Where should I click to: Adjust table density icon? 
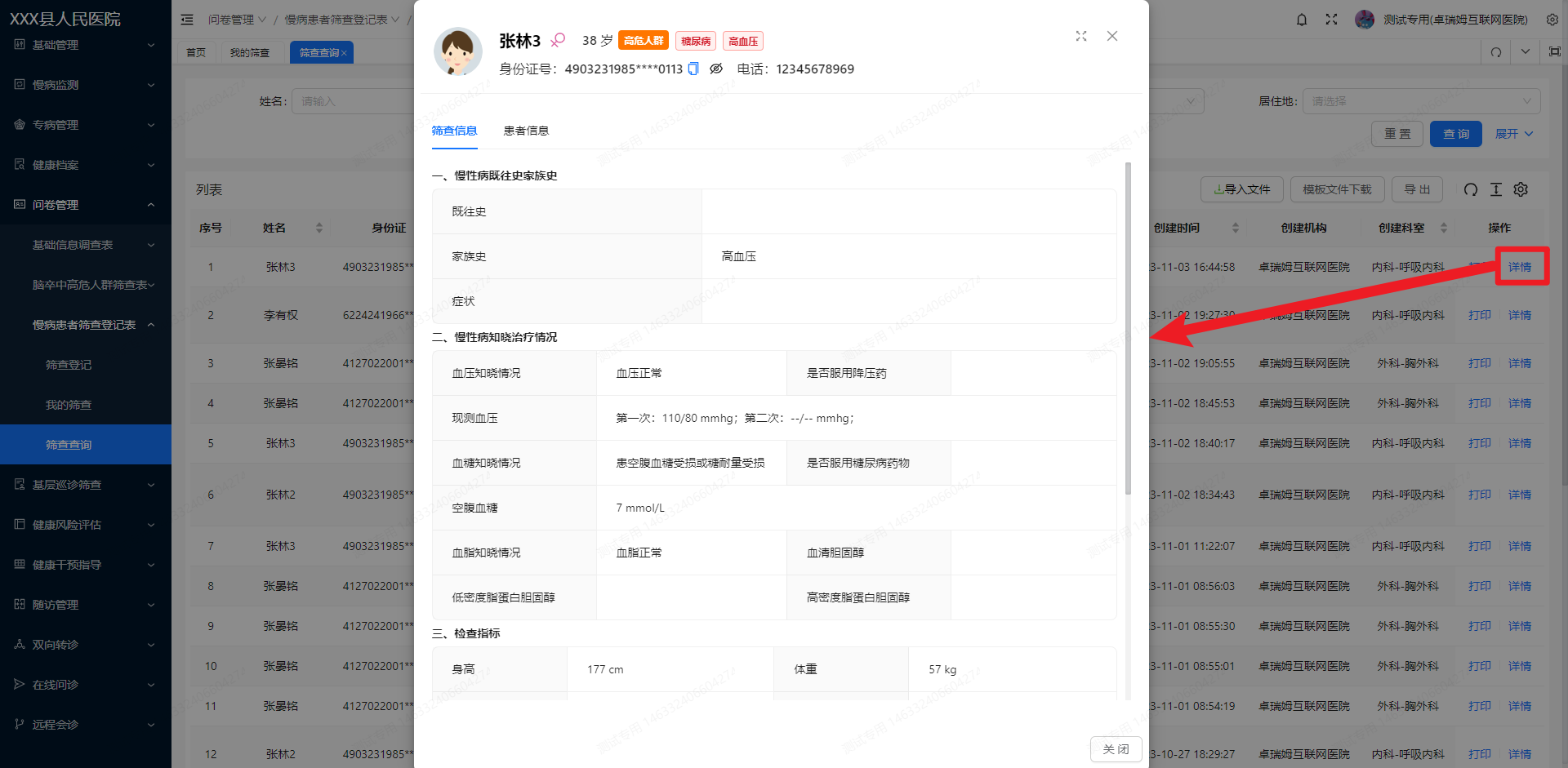(1496, 189)
